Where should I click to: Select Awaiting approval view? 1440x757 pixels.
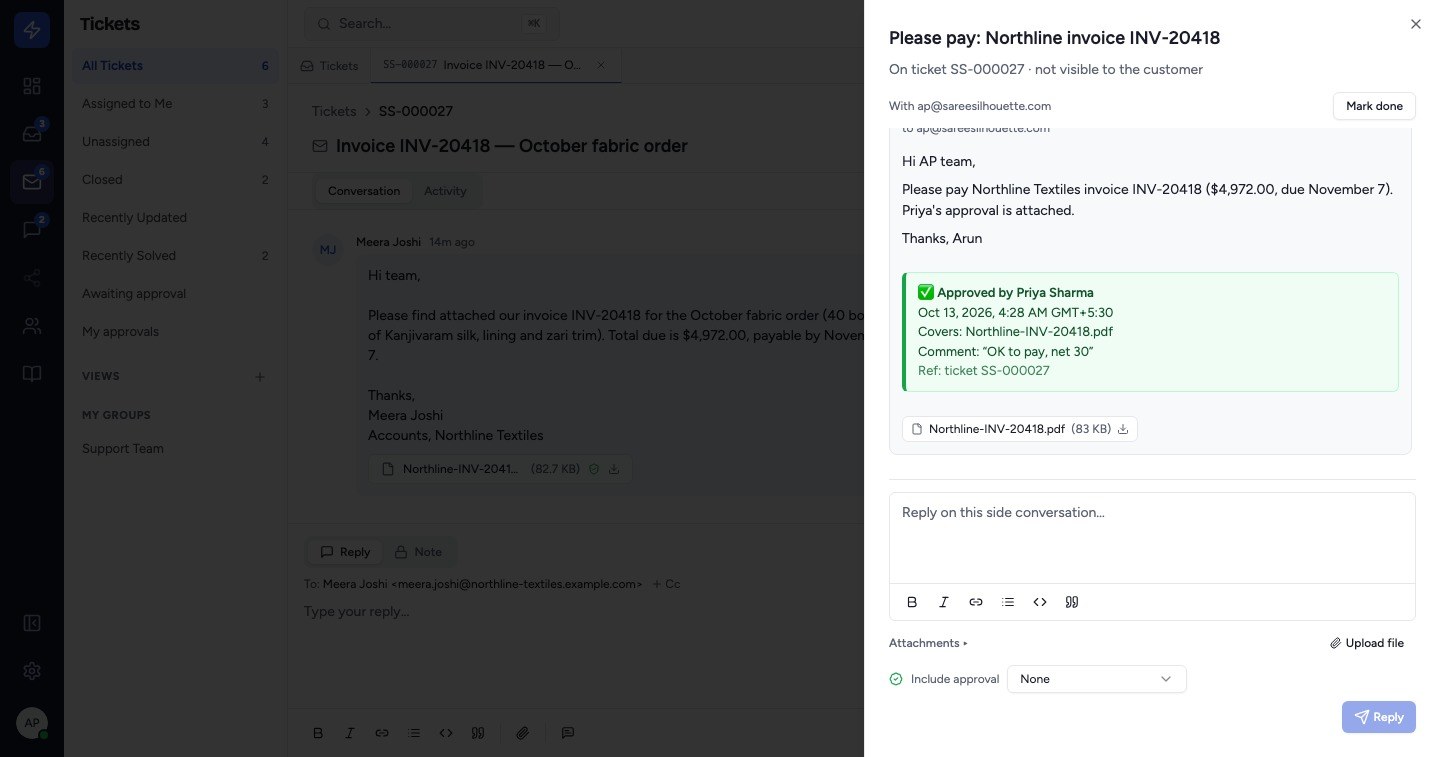tap(175, 294)
